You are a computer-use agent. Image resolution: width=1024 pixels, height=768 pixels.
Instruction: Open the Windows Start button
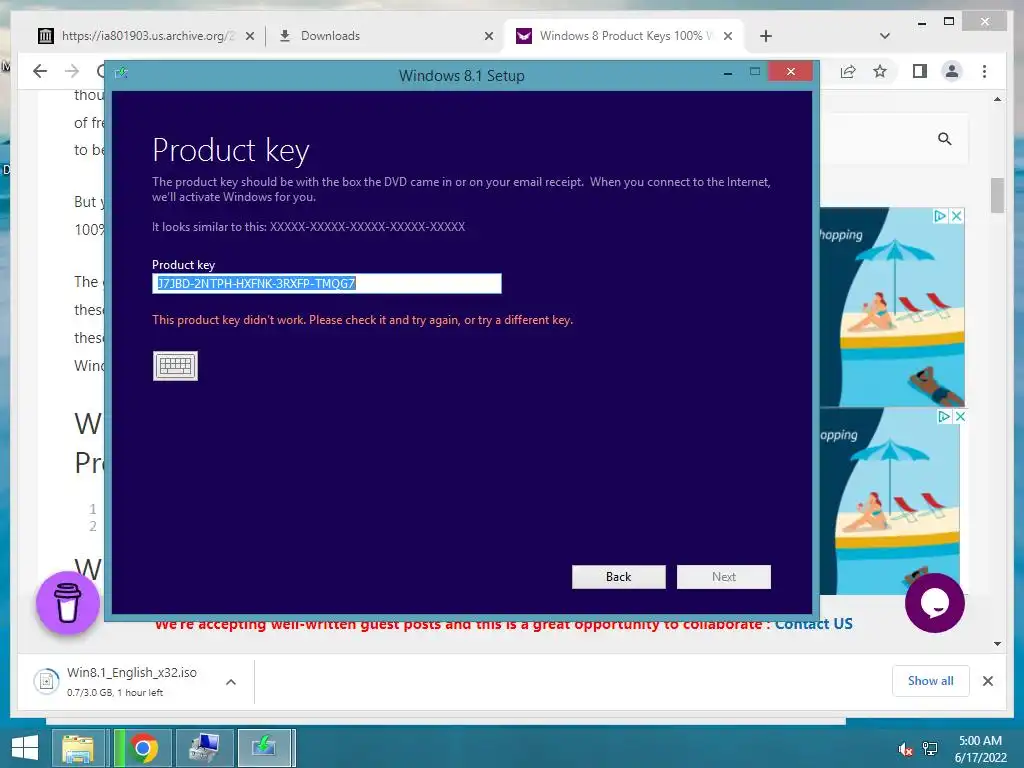coord(24,748)
